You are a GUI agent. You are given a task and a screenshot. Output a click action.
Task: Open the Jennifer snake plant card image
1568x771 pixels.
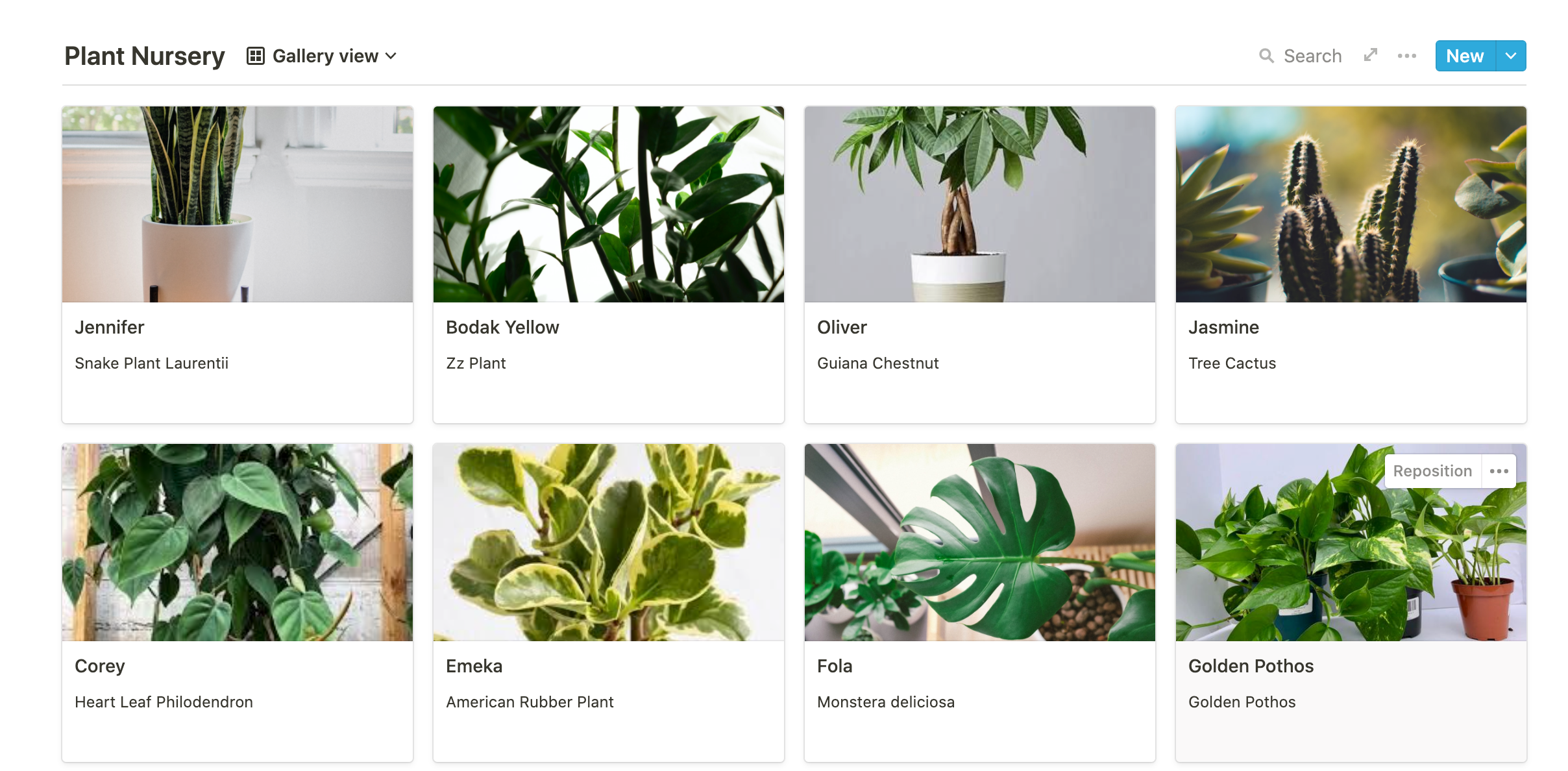click(x=238, y=204)
